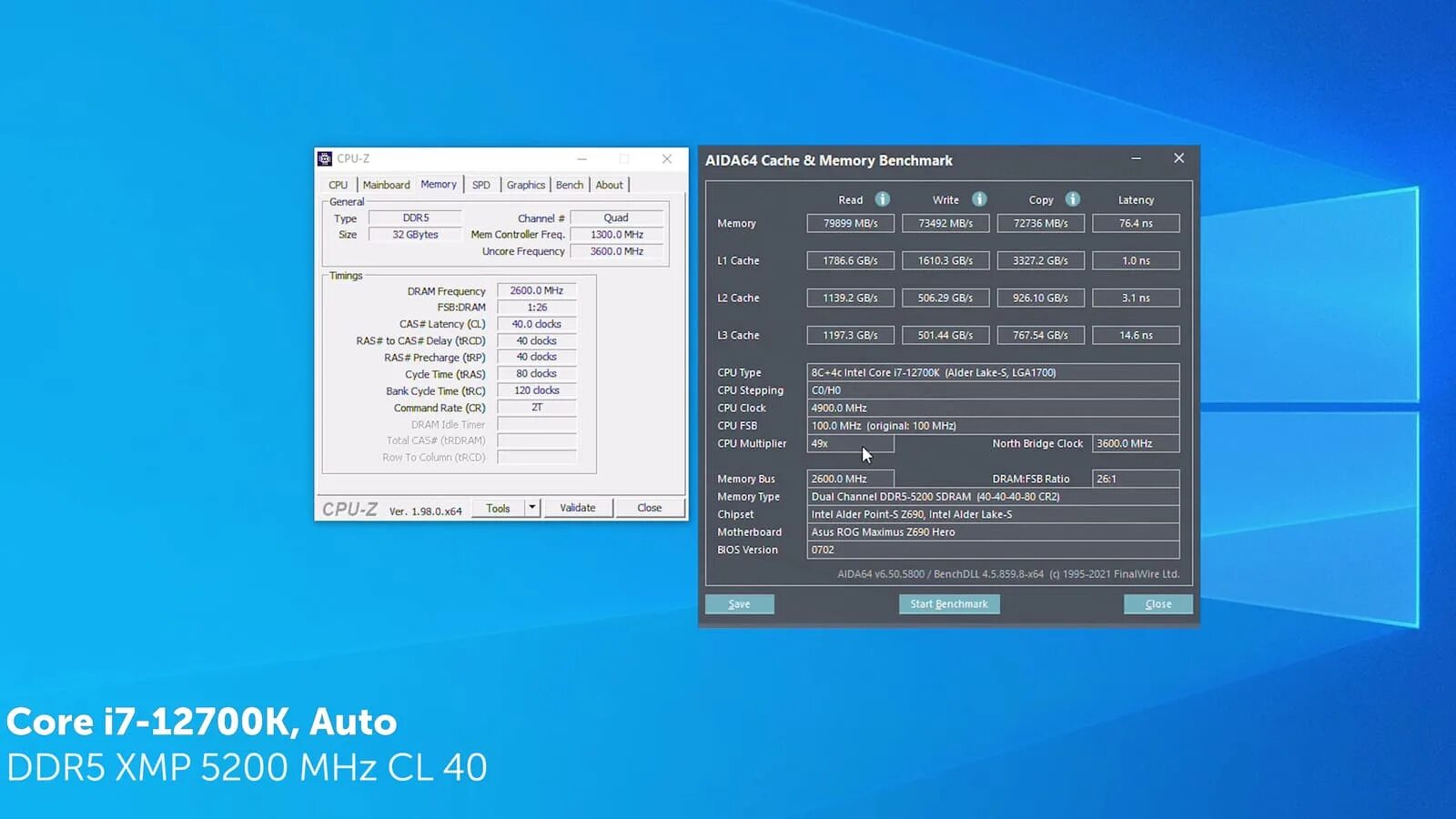Close AIDA64 window with the title bar X

click(1179, 158)
